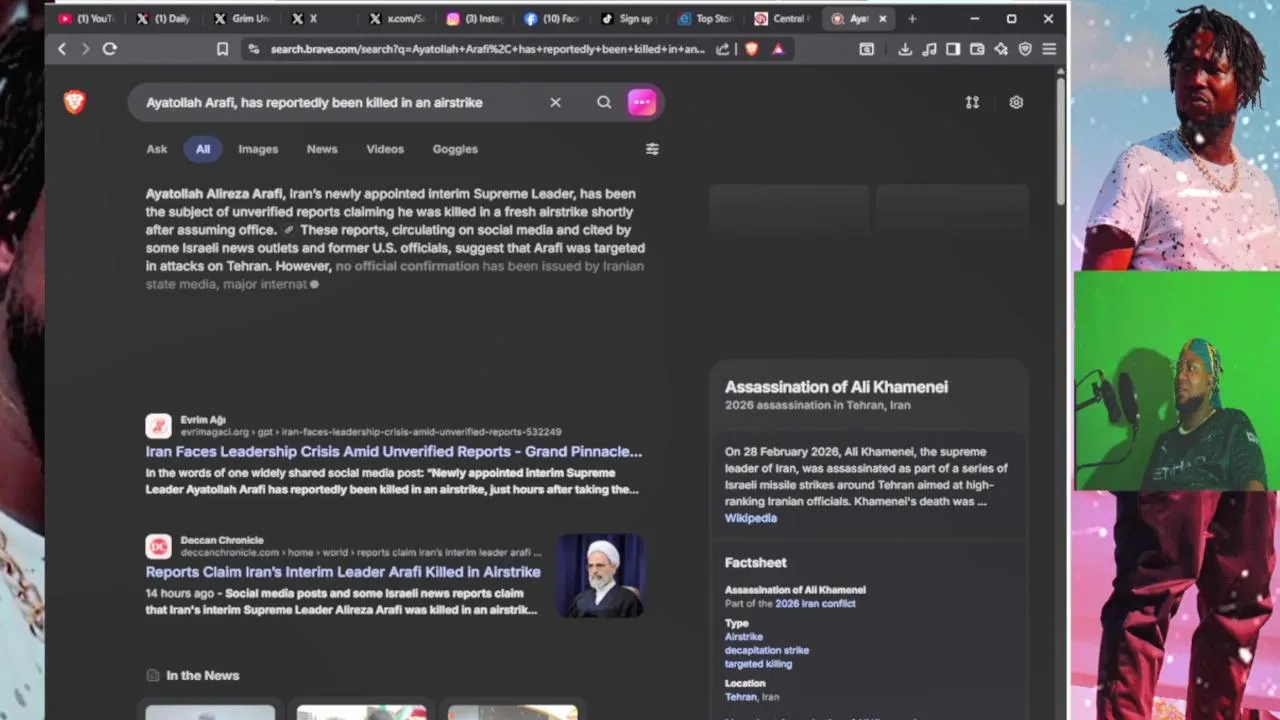Open the search filters slider icon
This screenshot has height=720, width=1280.
652,149
